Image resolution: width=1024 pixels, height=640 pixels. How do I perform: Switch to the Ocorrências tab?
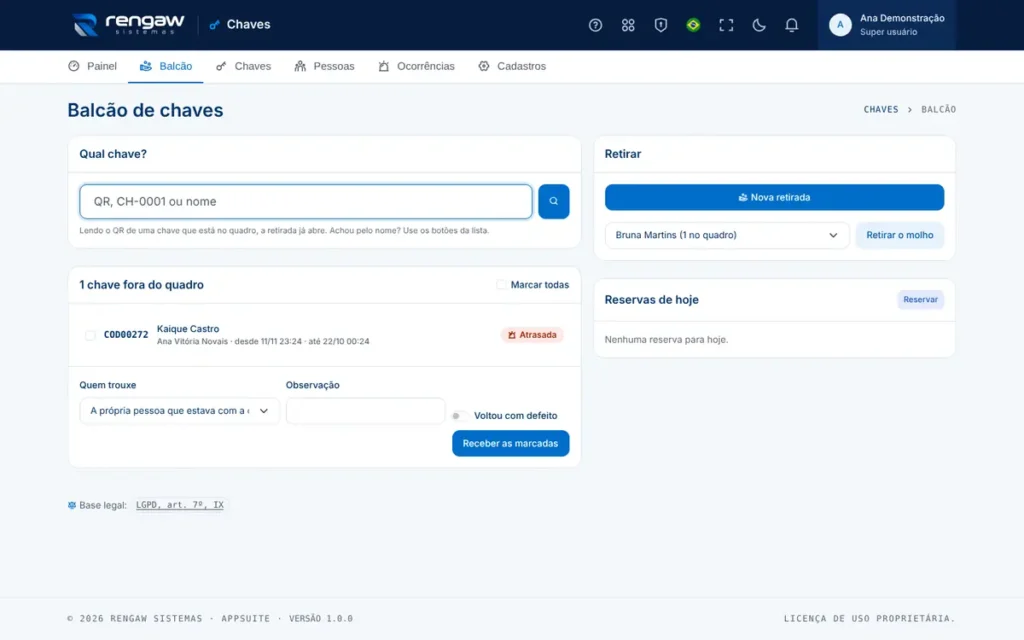(x=416, y=66)
